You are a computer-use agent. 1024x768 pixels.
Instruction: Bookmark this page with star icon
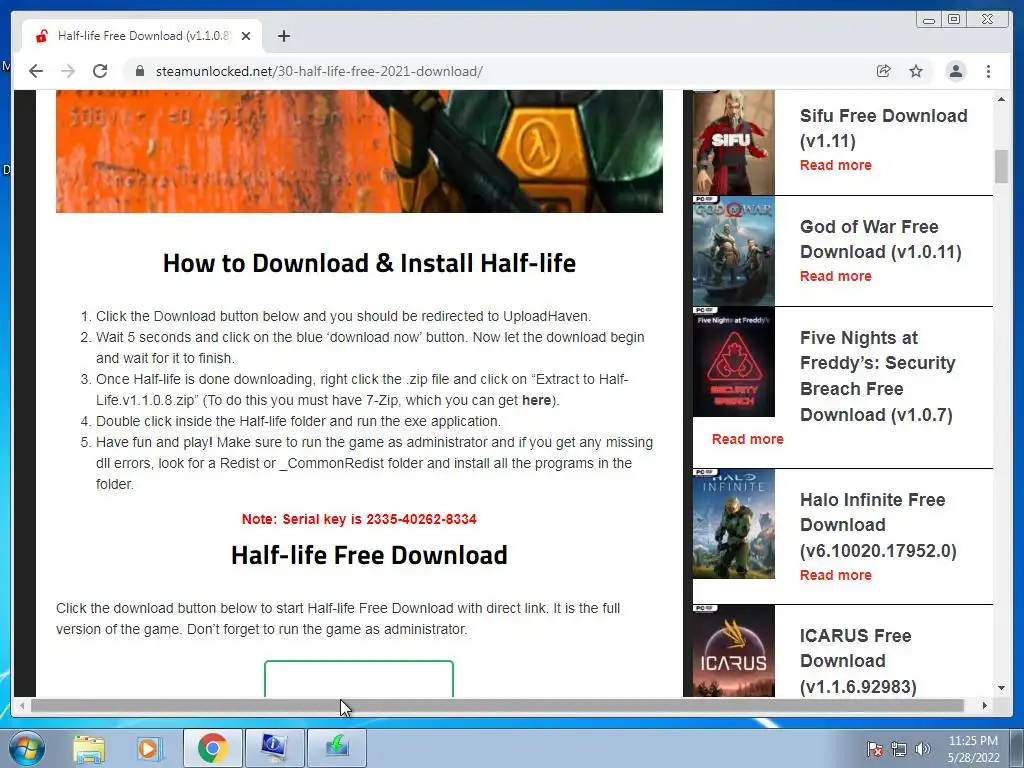916,71
